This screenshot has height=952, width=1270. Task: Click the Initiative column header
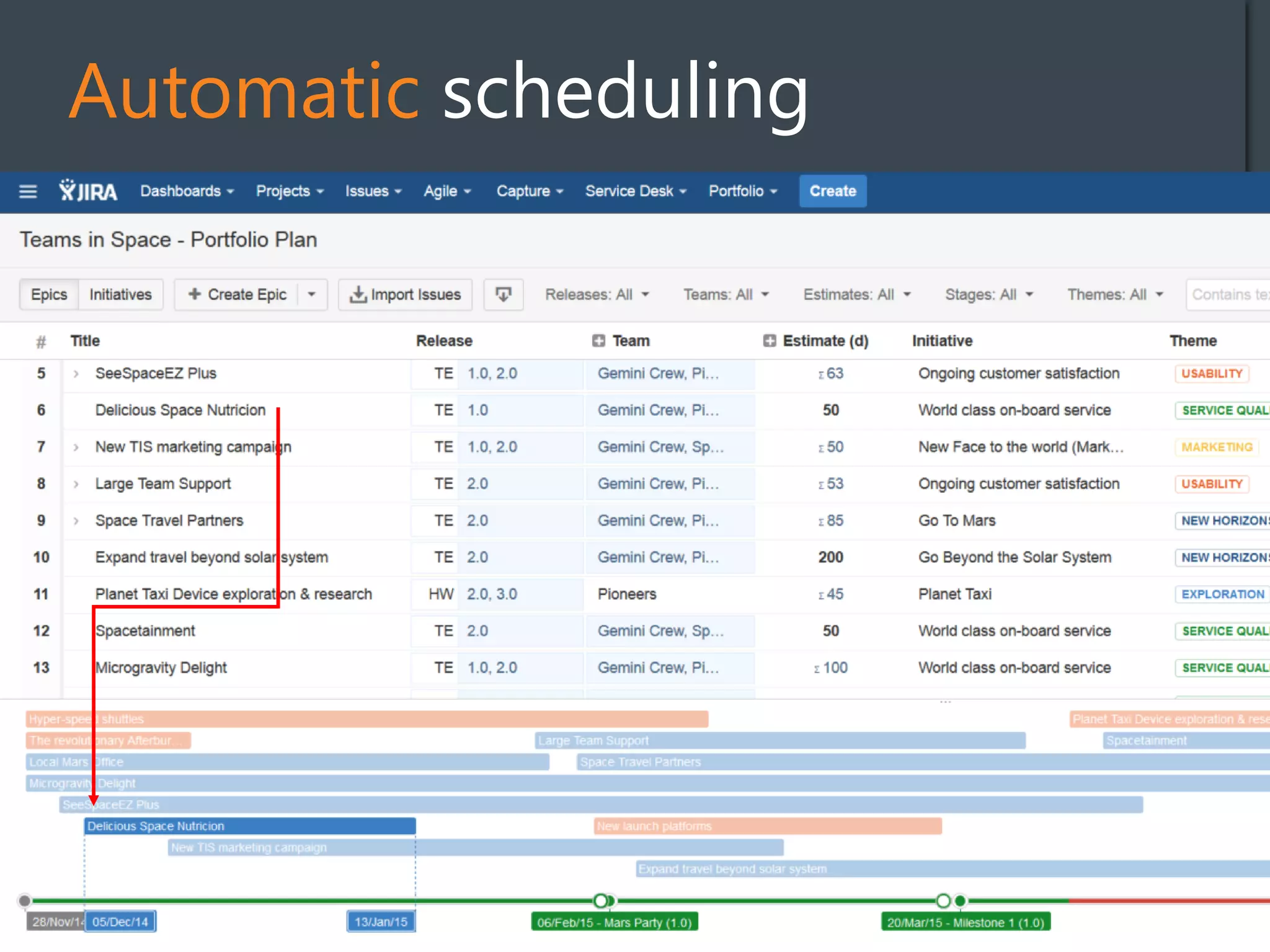pyautogui.click(x=943, y=341)
